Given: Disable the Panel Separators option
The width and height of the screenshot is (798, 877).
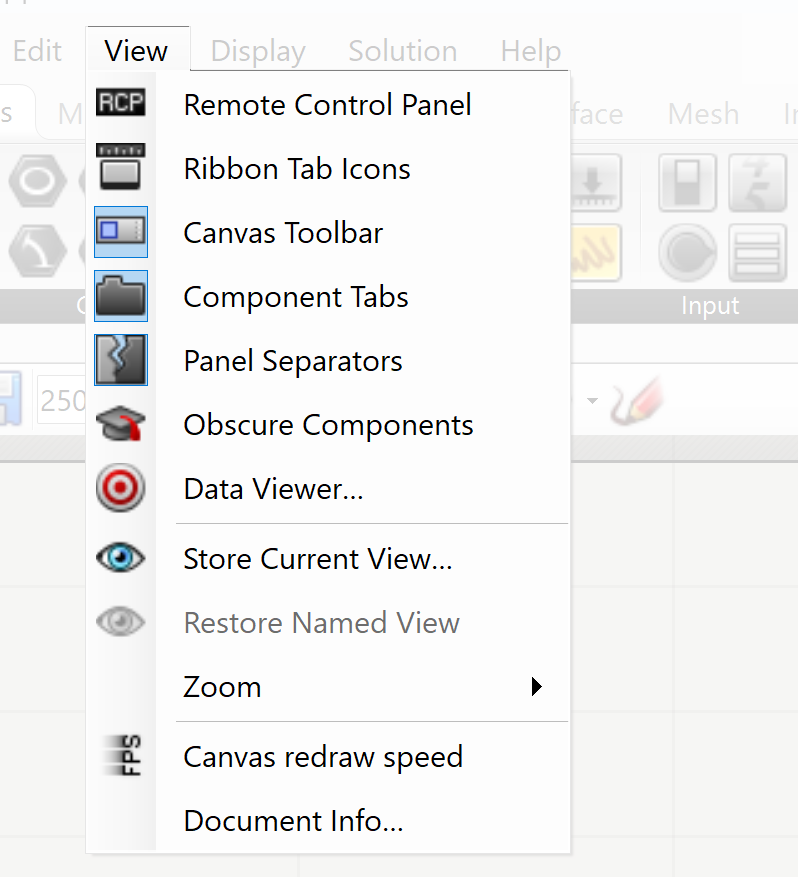Looking at the screenshot, I should 293,361.
